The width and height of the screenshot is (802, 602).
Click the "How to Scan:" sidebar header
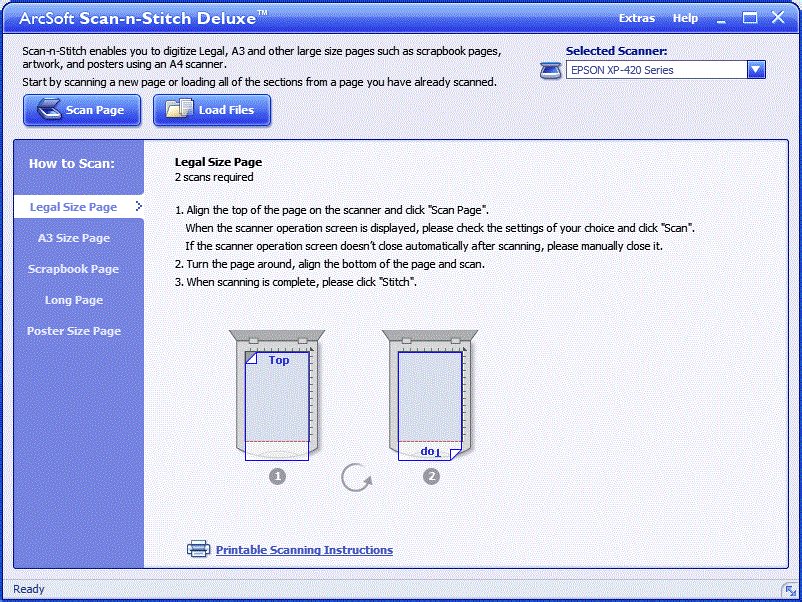(72, 164)
